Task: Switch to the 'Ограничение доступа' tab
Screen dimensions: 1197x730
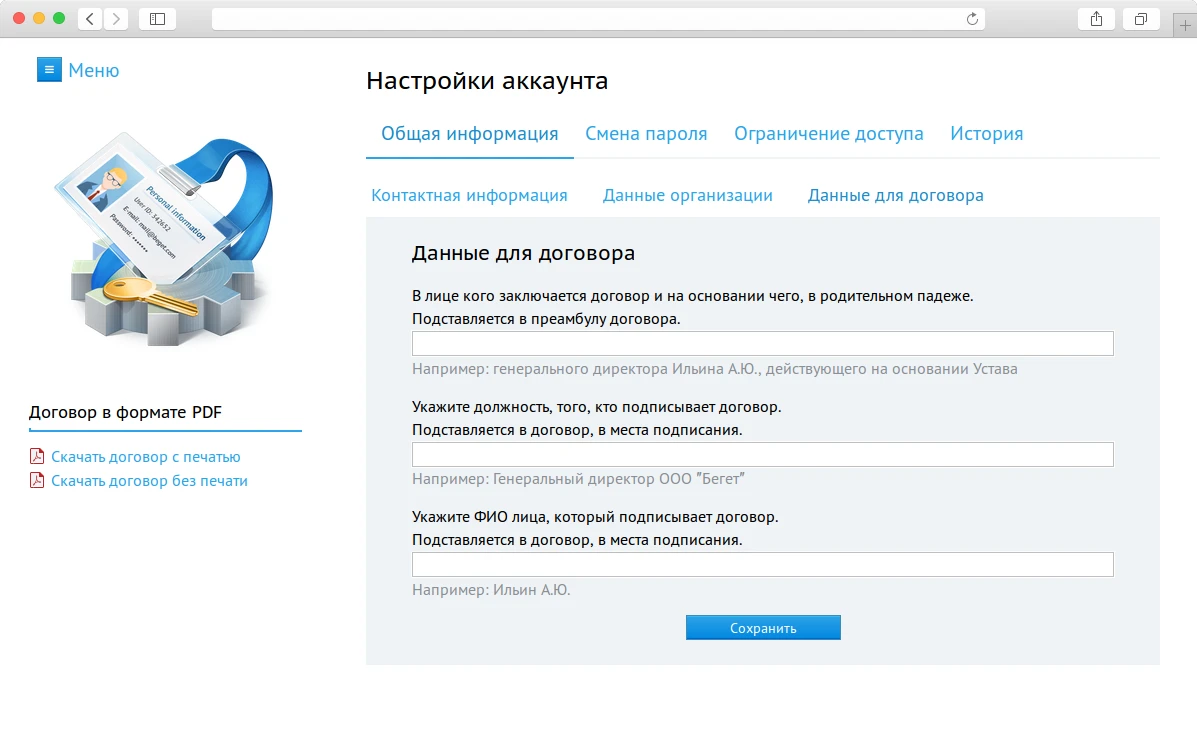Action: pos(828,133)
